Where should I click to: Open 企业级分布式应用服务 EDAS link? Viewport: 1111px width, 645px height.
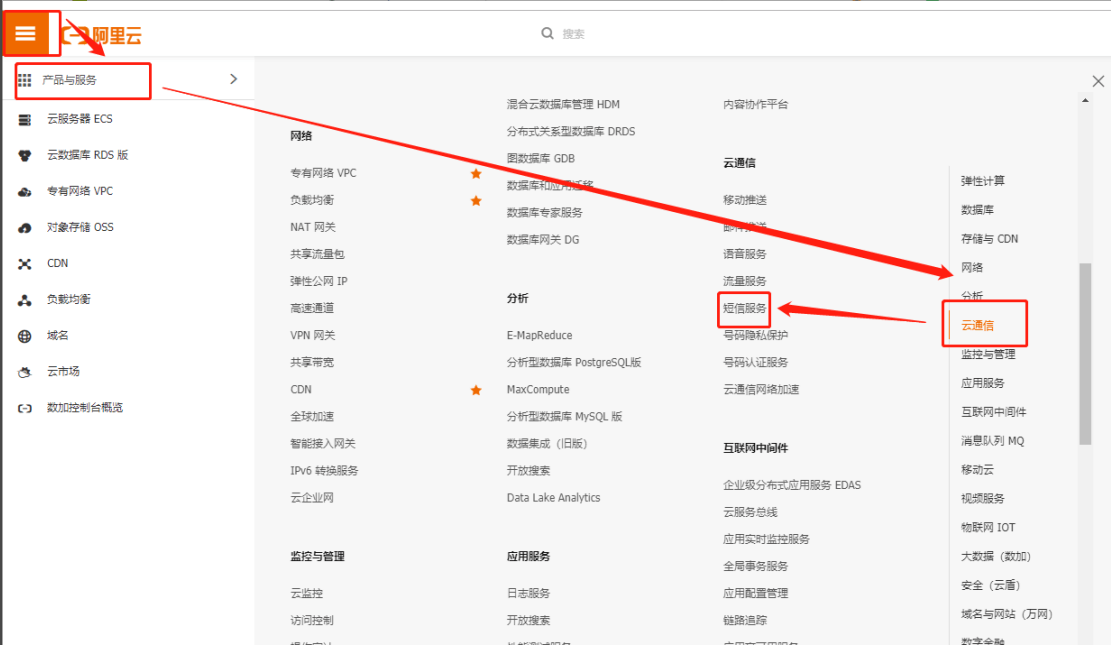(792, 485)
